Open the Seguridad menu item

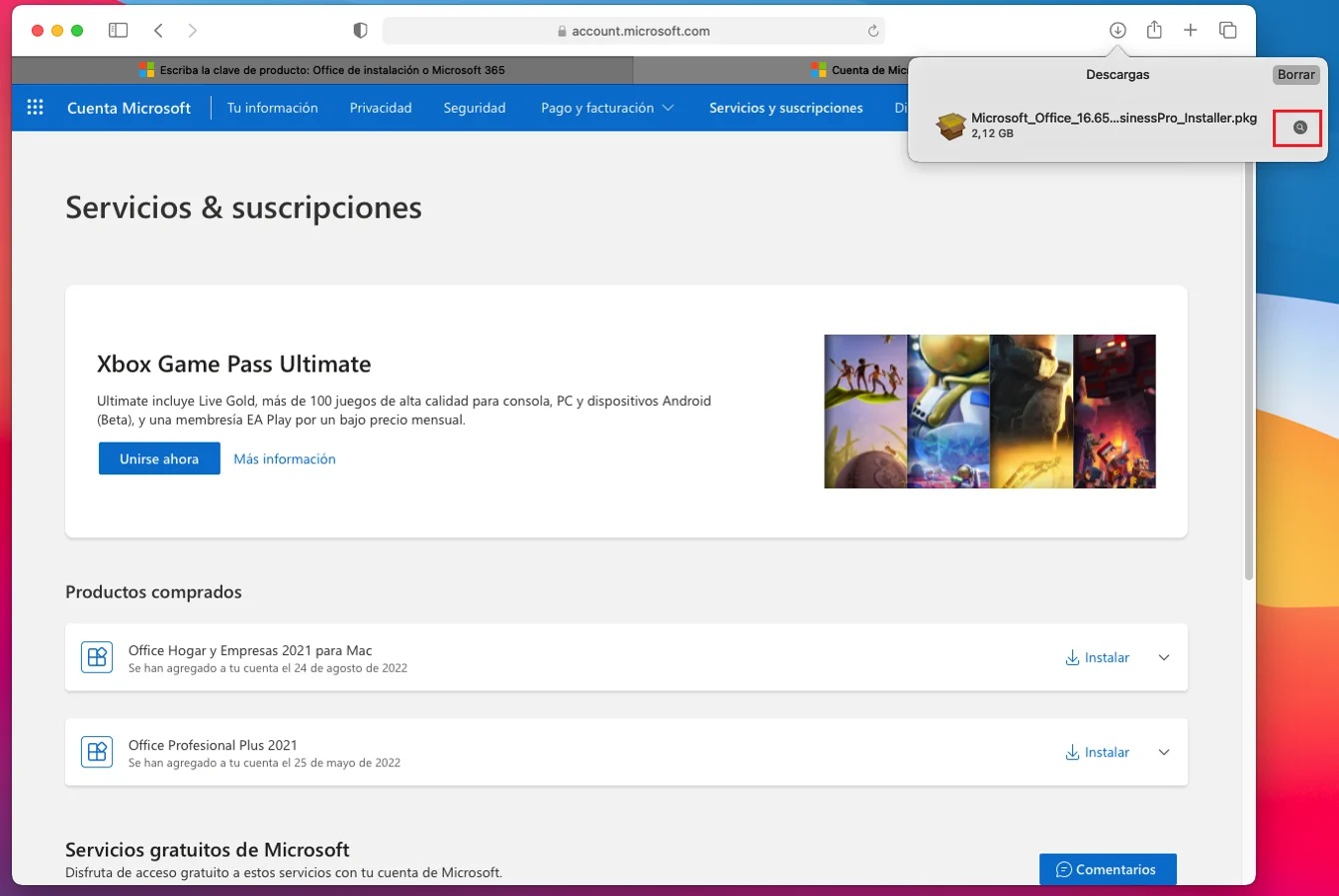pos(475,108)
